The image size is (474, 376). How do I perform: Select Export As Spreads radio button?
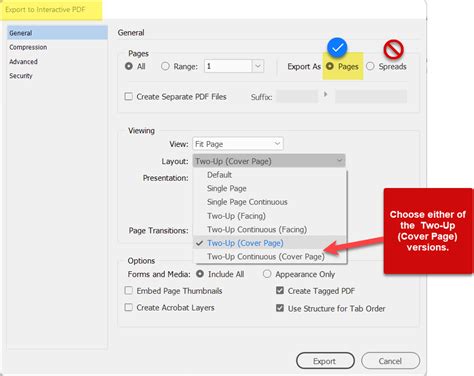coord(370,66)
